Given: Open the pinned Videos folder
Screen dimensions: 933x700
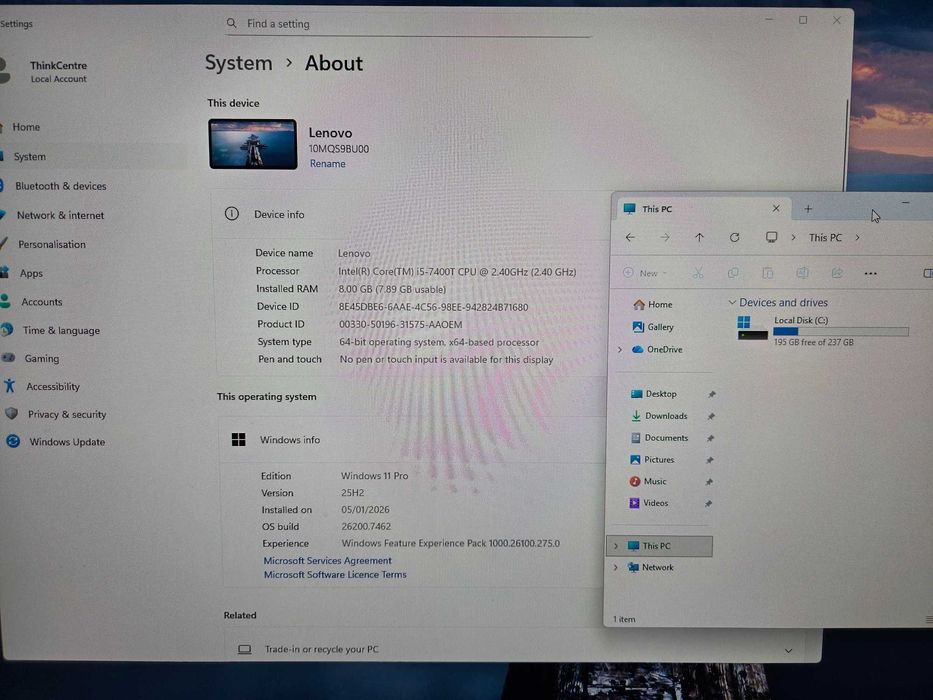Looking at the screenshot, I should pyautogui.click(x=648, y=503).
